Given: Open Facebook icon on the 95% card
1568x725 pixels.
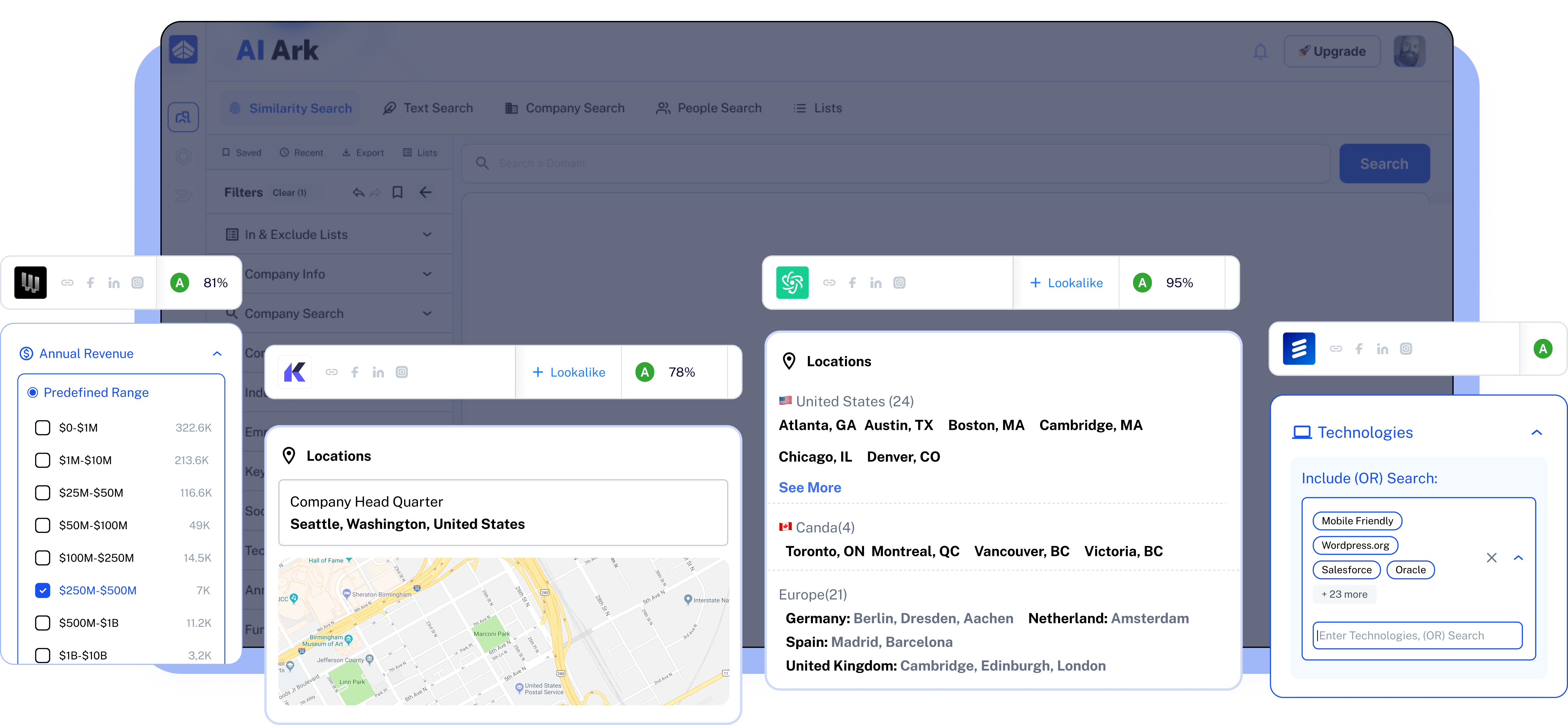Looking at the screenshot, I should pos(853,283).
